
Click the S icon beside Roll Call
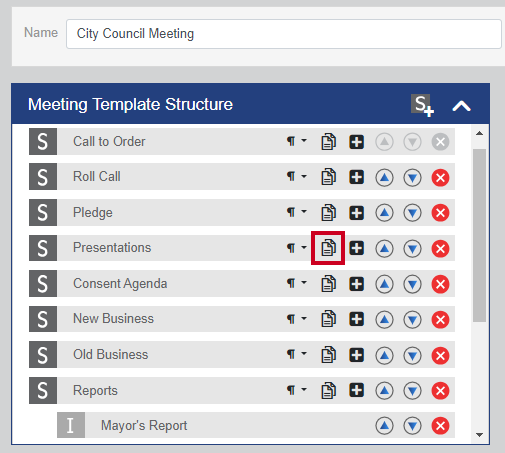[x=43, y=177]
